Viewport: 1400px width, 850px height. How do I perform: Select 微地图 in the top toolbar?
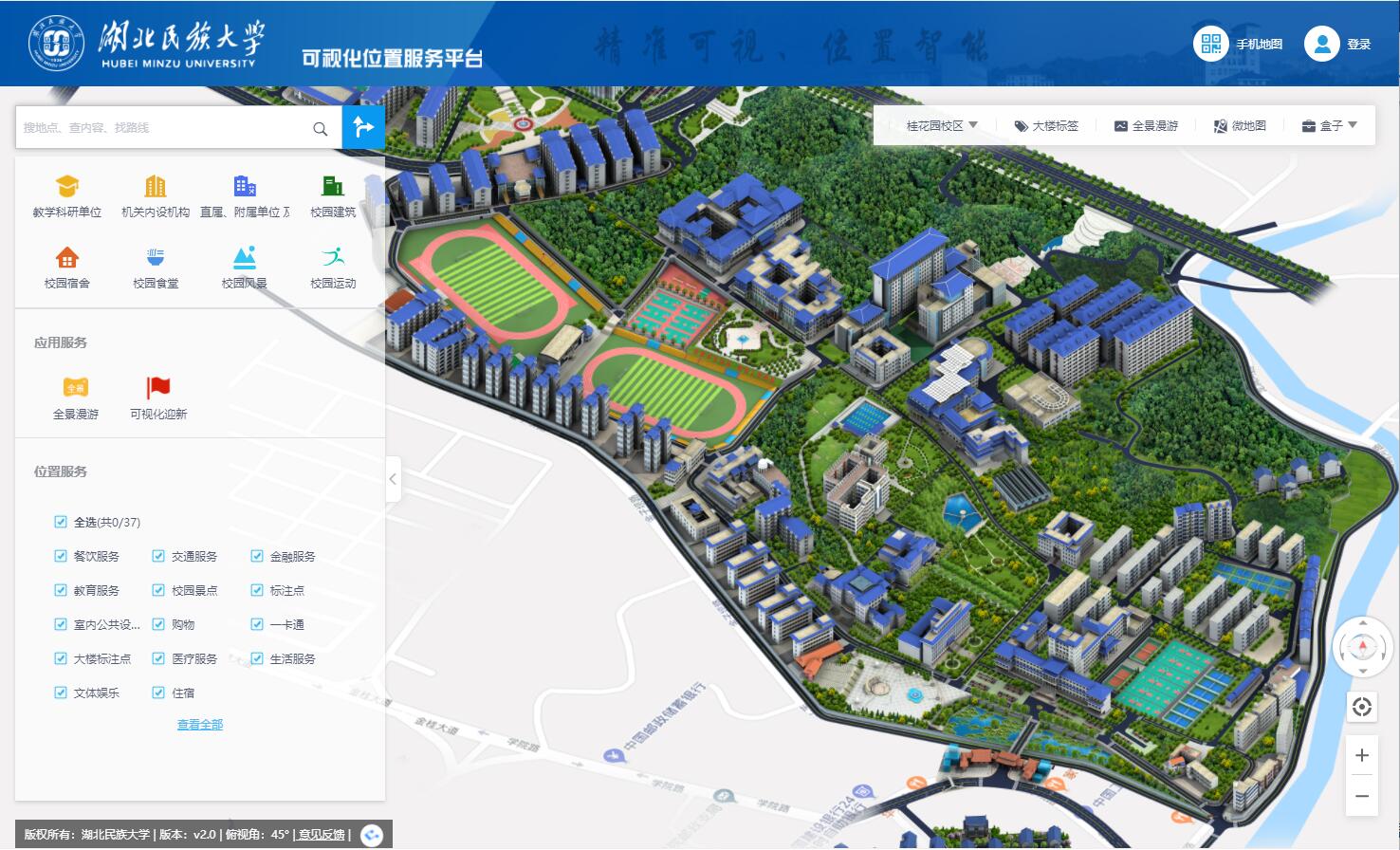tap(1240, 125)
